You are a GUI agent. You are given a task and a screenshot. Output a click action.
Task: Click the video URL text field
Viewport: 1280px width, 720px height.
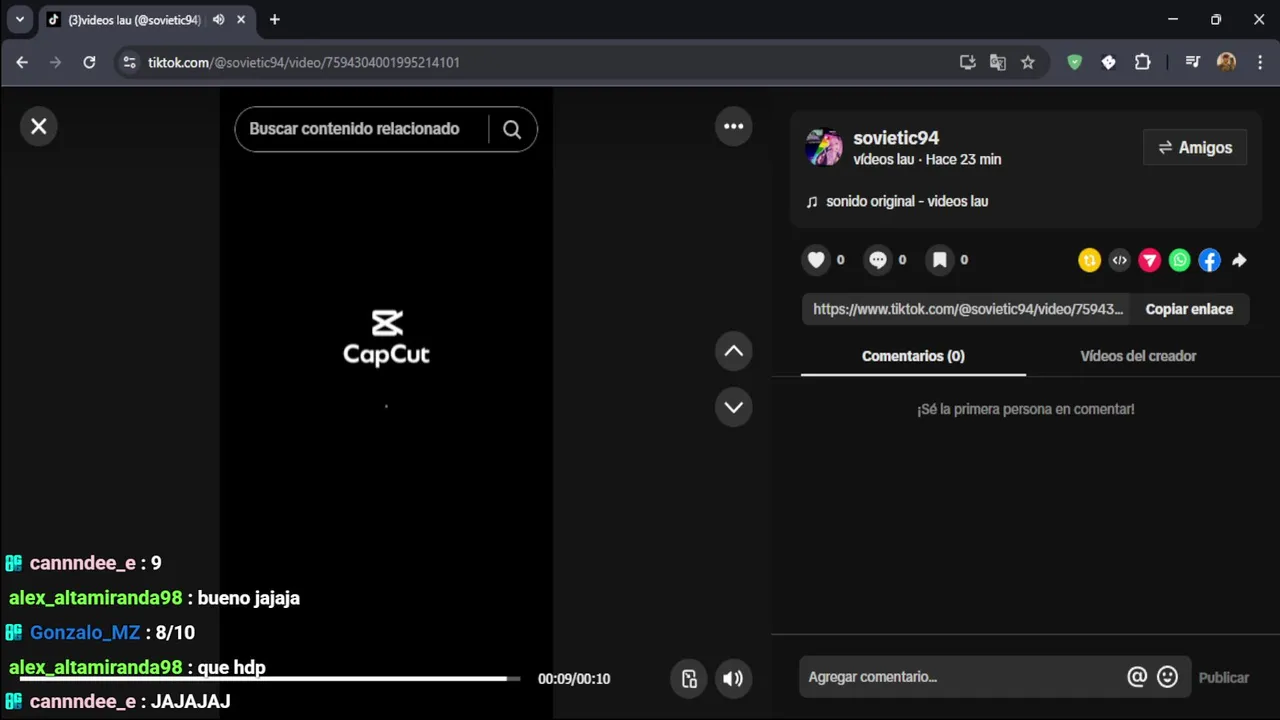click(x=967, y=309)
